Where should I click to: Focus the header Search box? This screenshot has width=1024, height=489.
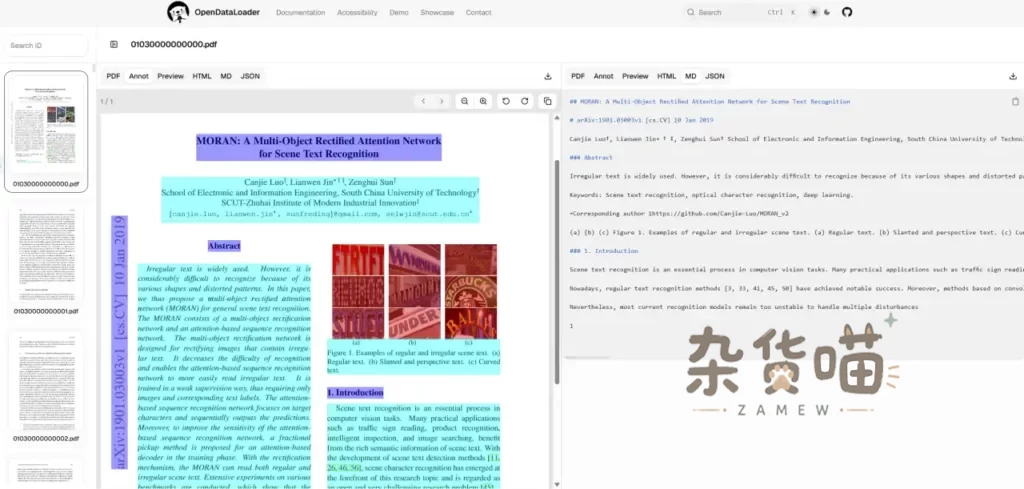tap(741, 12)
